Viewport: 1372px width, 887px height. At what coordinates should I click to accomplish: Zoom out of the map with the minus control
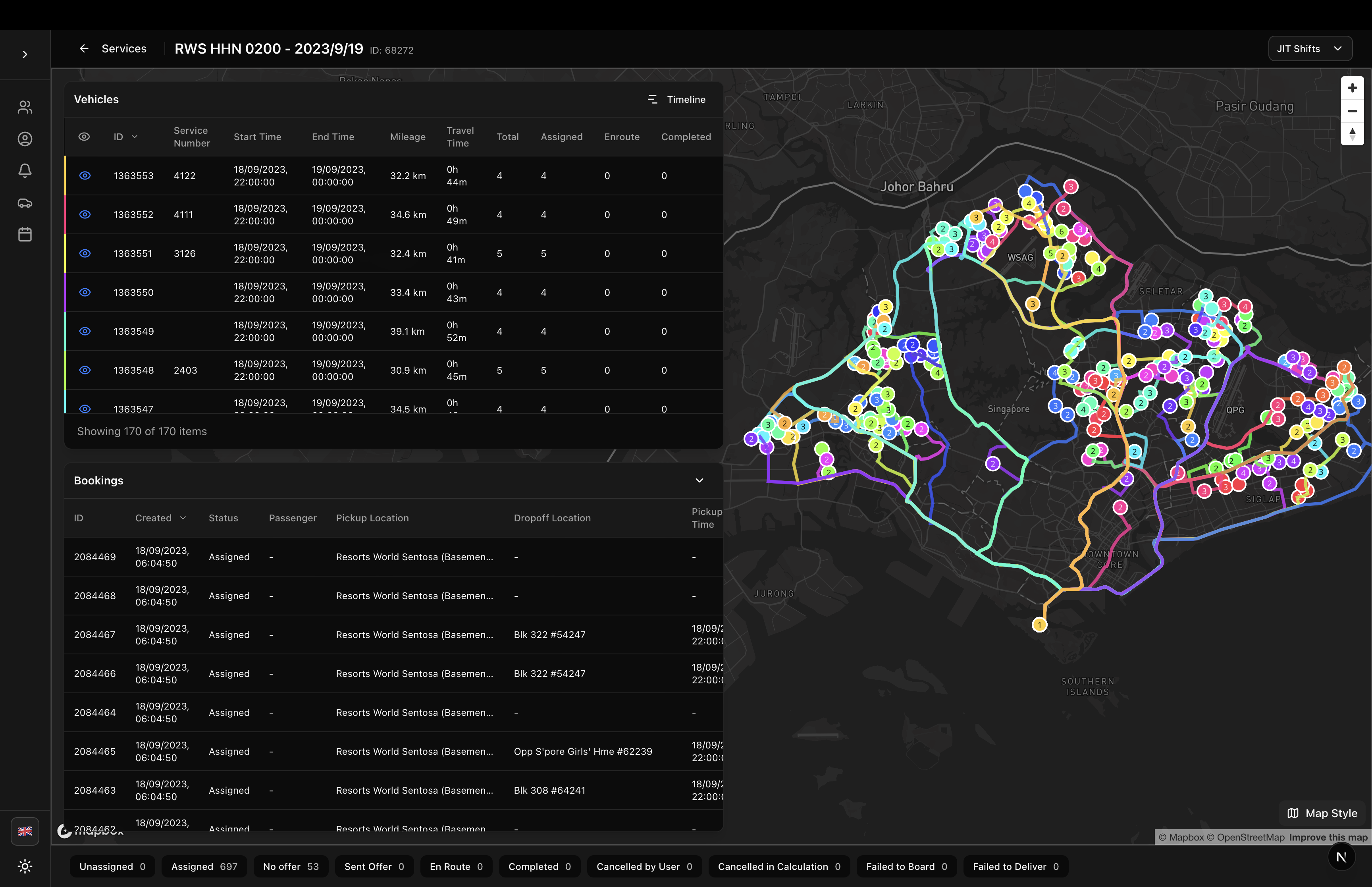pyautogui.click(x=1353, y=111)
